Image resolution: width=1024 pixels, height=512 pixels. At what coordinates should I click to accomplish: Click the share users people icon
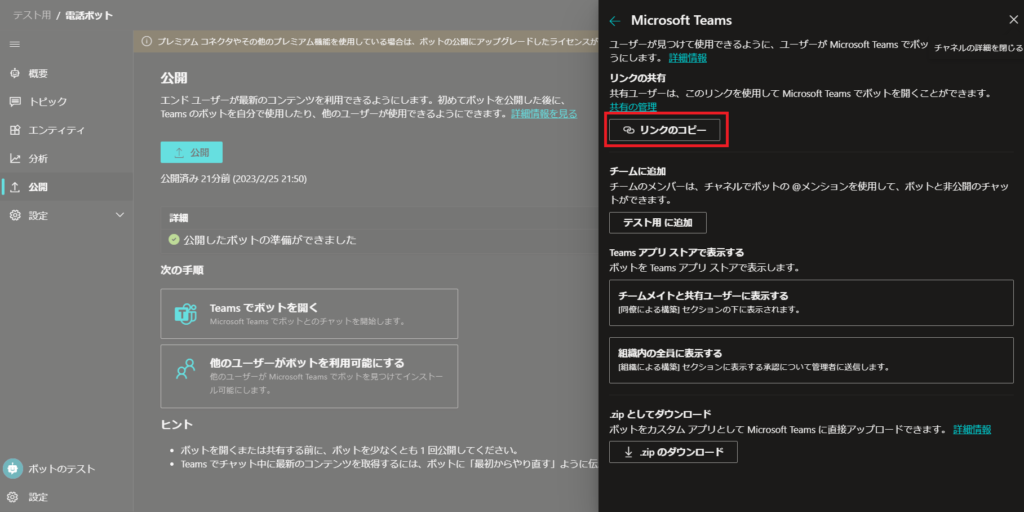[x=186, y=368]
